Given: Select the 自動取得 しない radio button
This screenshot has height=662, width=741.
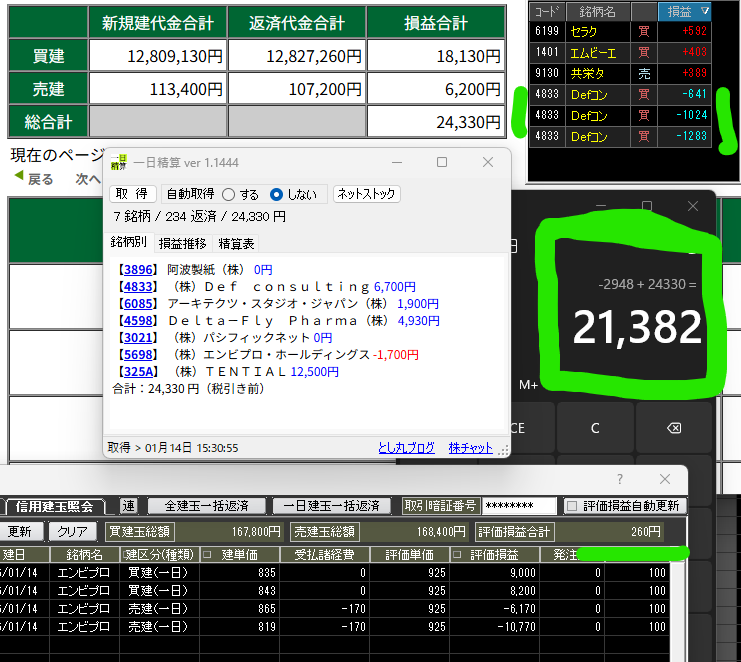Looking at the screenshot, I should [277, 194].
